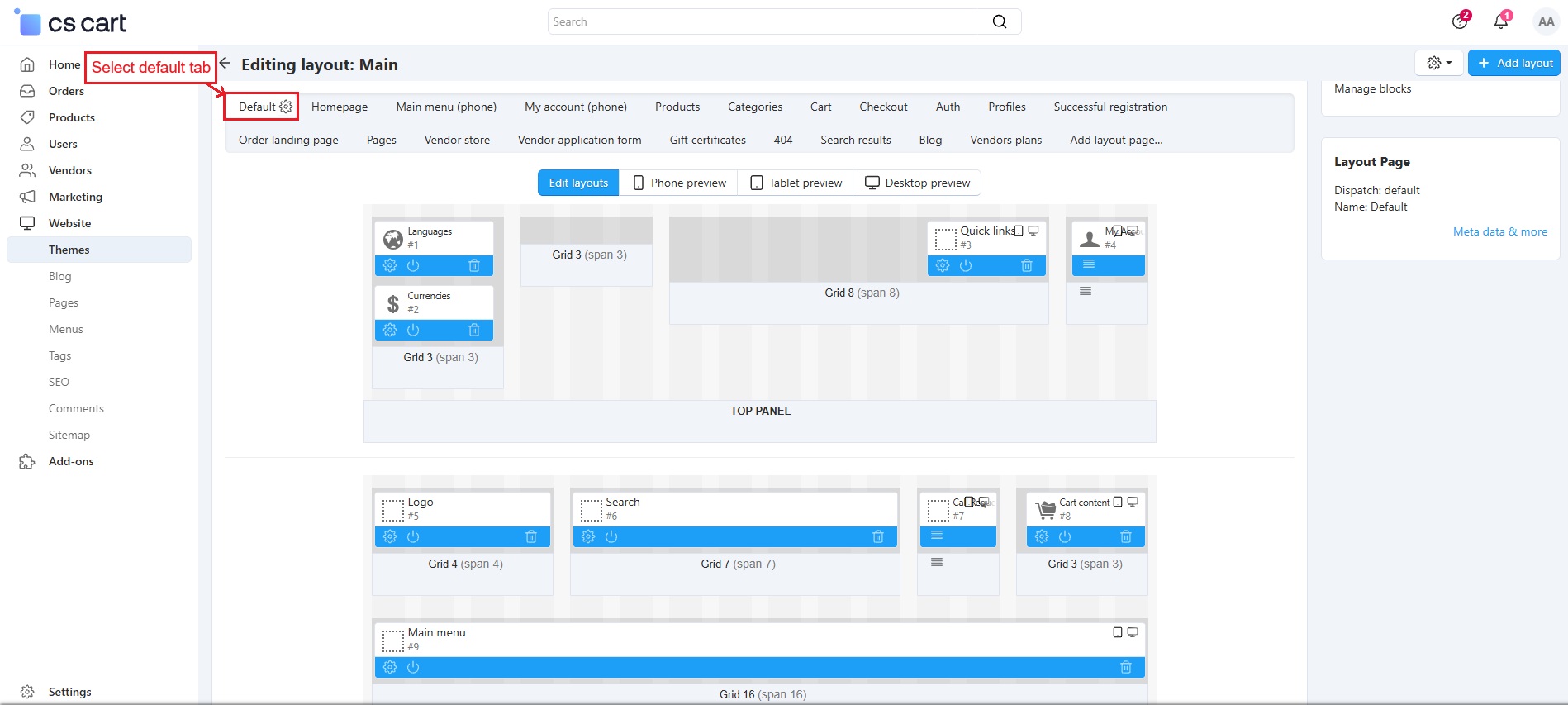Viewport: 1568px width, 705px height.
Task: Open the AA user account menu
Action: coord(1546,21)
